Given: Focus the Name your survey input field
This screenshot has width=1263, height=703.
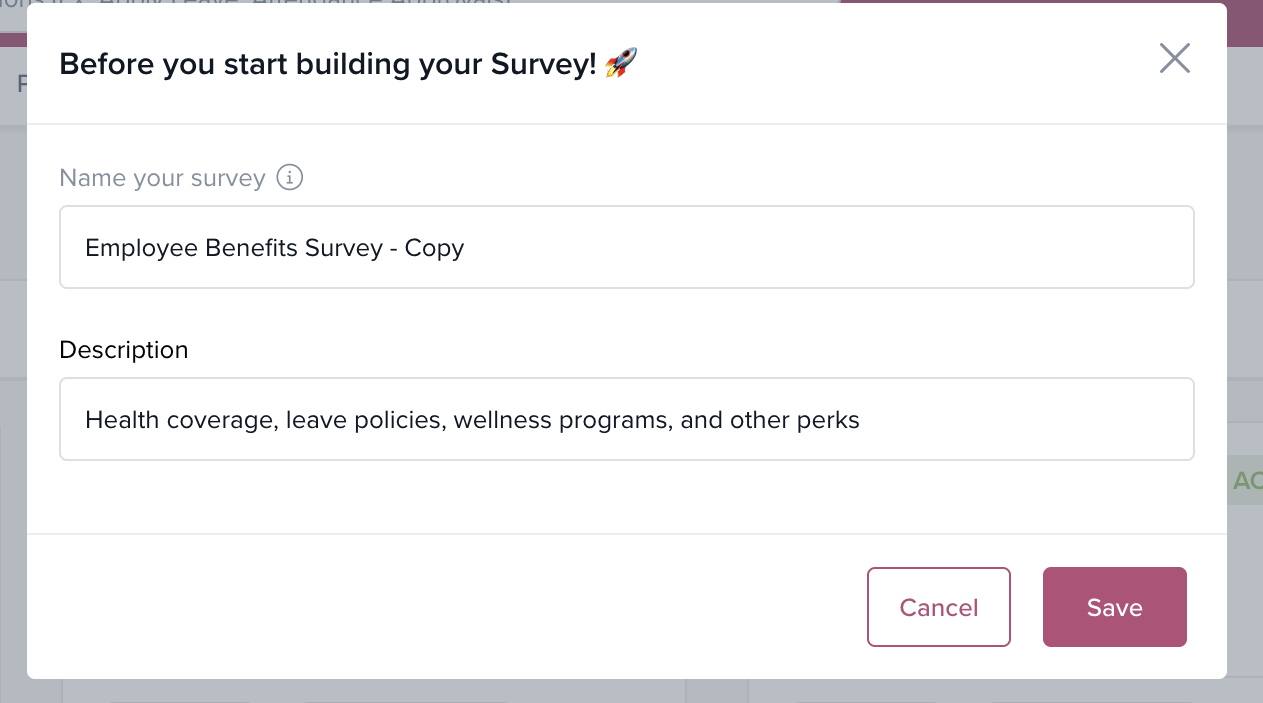Looking at the screenshot, I should click(626, 247).
